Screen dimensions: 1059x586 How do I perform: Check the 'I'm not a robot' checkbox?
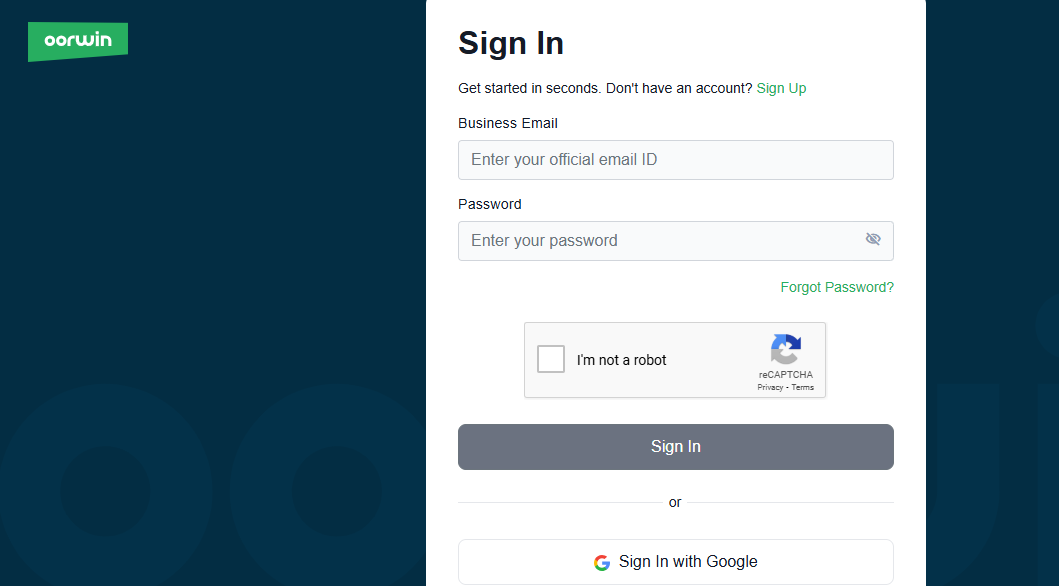click(x=550, y=358)
